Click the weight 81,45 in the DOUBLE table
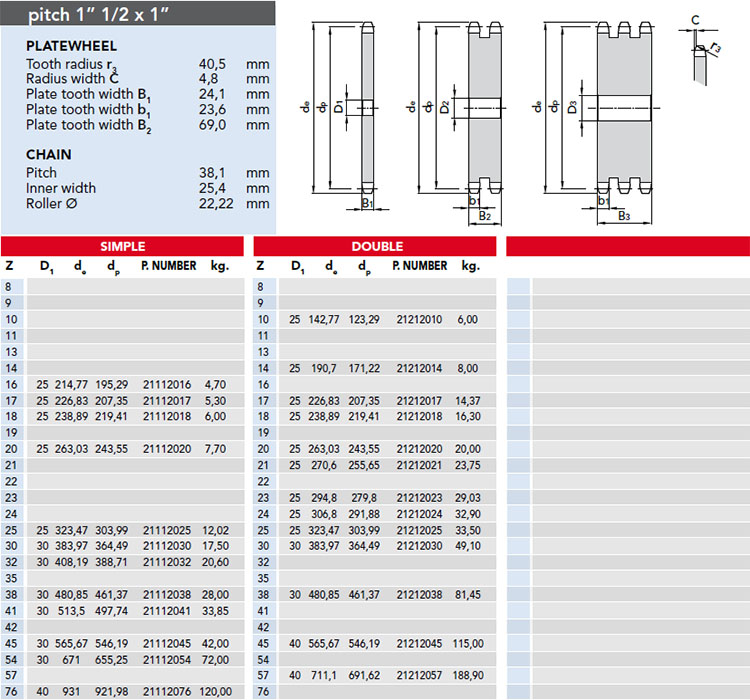This screenshot has width=750, height=700. [468, 594]
